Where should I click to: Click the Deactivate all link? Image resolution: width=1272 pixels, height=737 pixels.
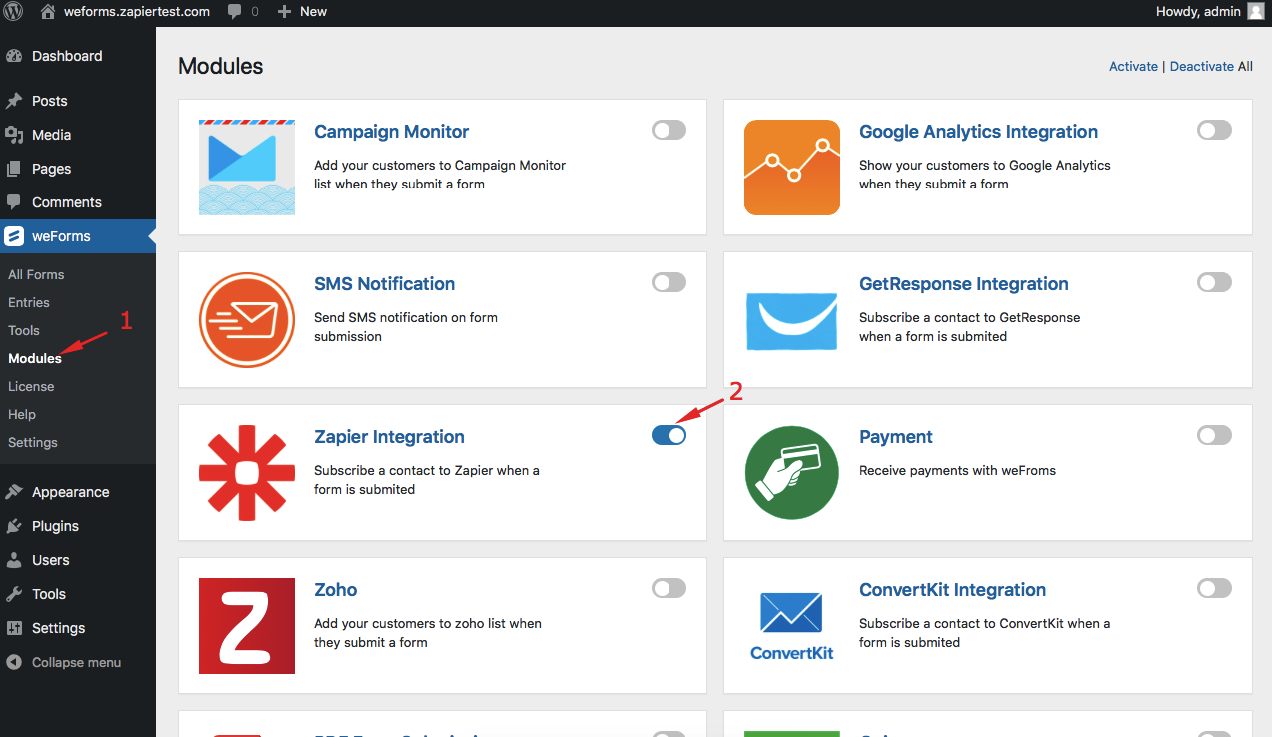click(x=1202, y=67)
